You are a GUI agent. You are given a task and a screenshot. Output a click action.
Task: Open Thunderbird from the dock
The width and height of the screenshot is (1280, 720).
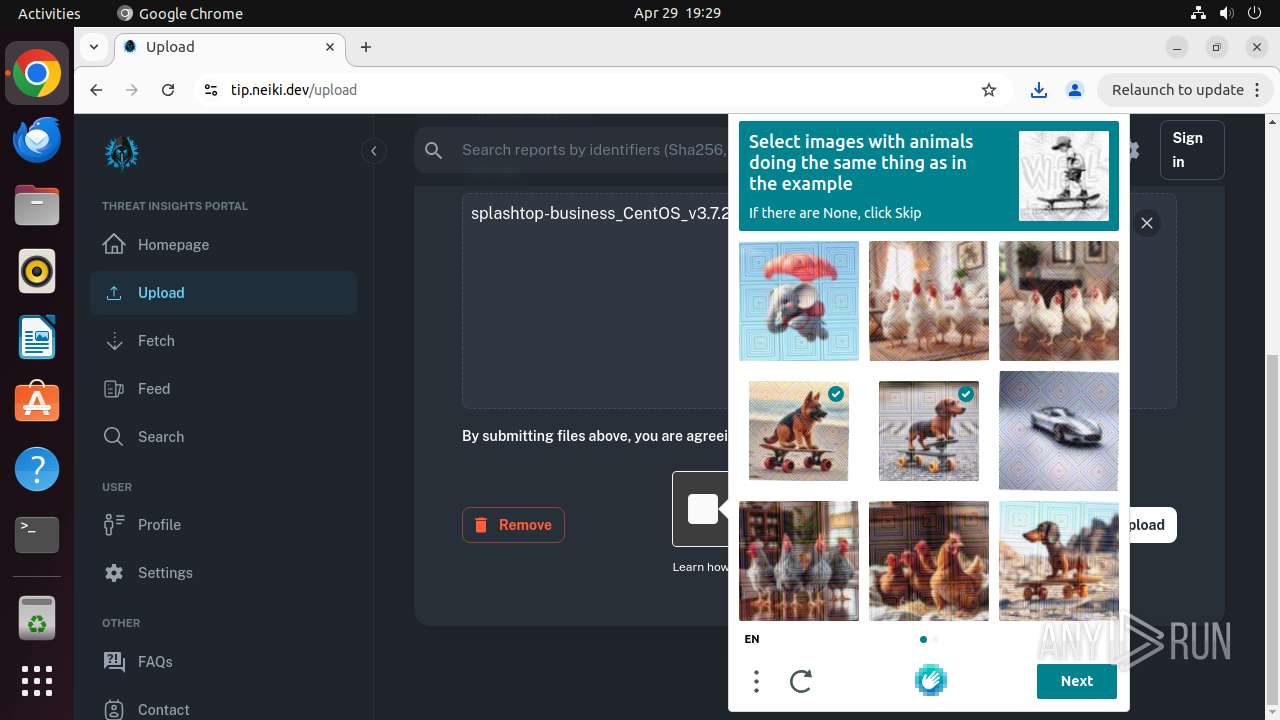(37, 140)
